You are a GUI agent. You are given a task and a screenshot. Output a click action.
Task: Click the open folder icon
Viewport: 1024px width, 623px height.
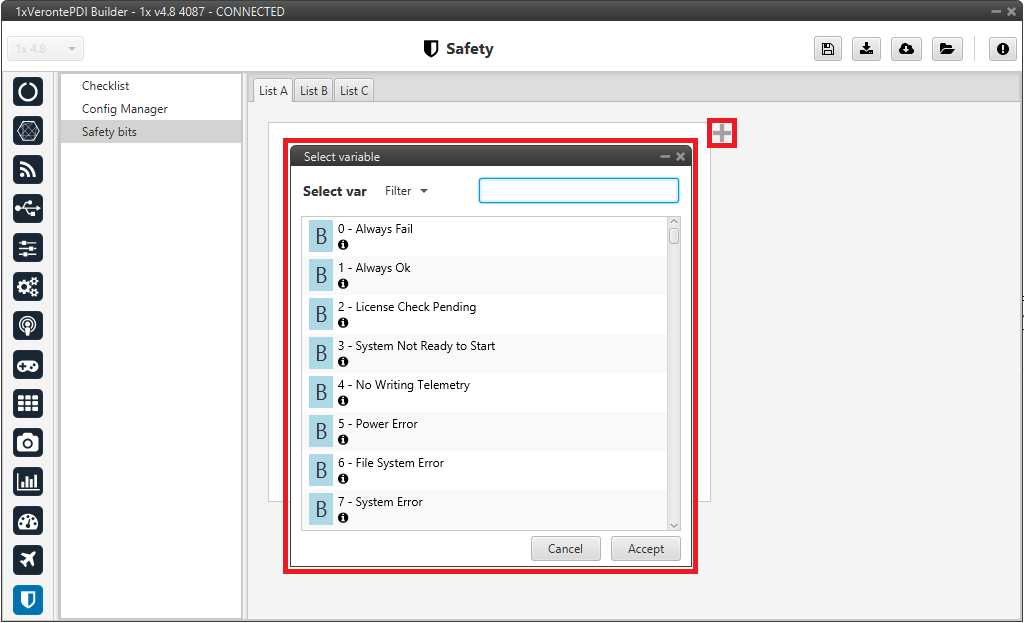(x=947, y=49)
